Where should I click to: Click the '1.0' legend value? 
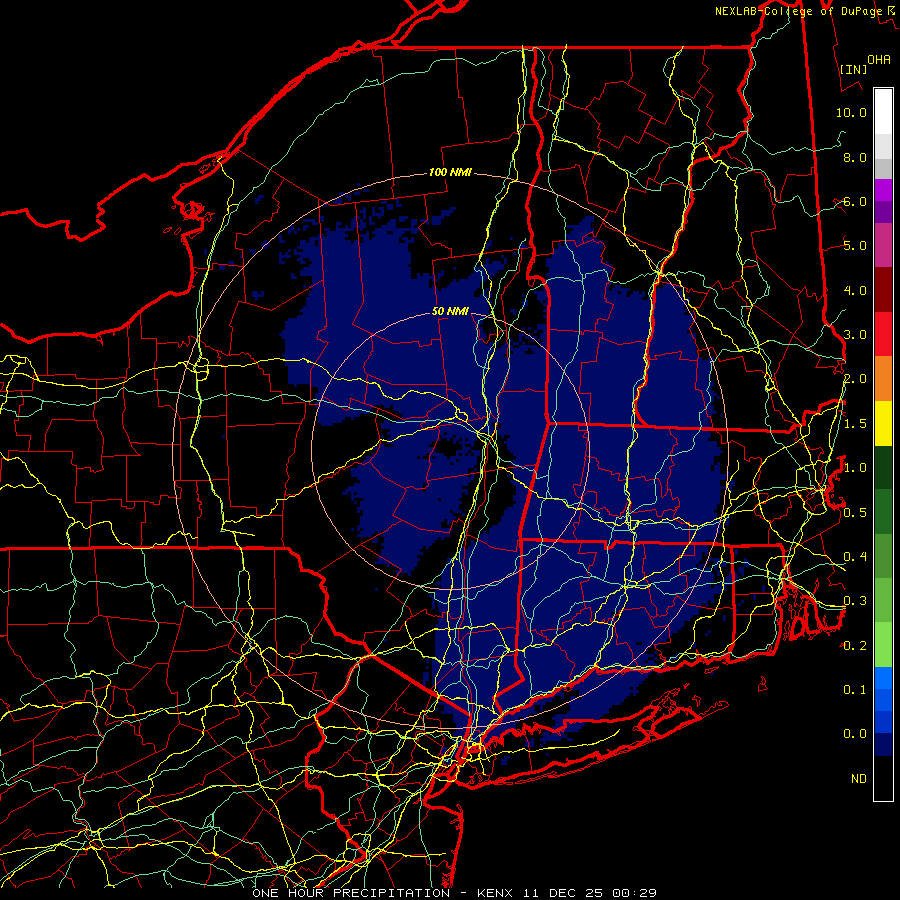pos(855,468)
